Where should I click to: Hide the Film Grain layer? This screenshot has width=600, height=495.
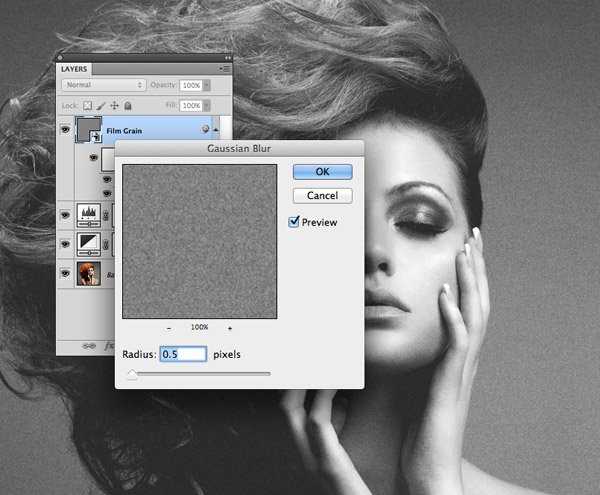click(66, 130)
